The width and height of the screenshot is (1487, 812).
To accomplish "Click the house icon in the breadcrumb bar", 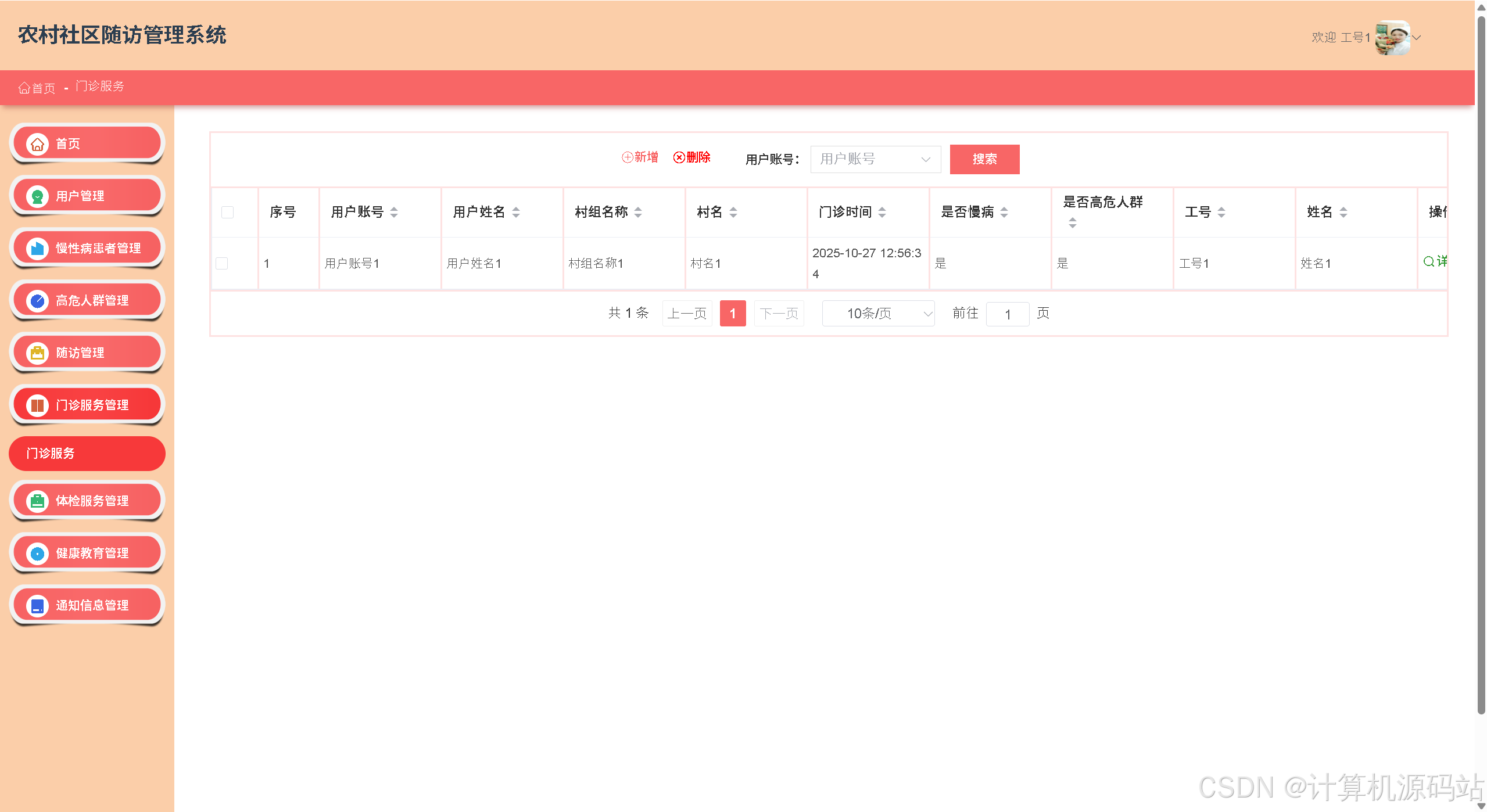I will click(x=24, y=88).
